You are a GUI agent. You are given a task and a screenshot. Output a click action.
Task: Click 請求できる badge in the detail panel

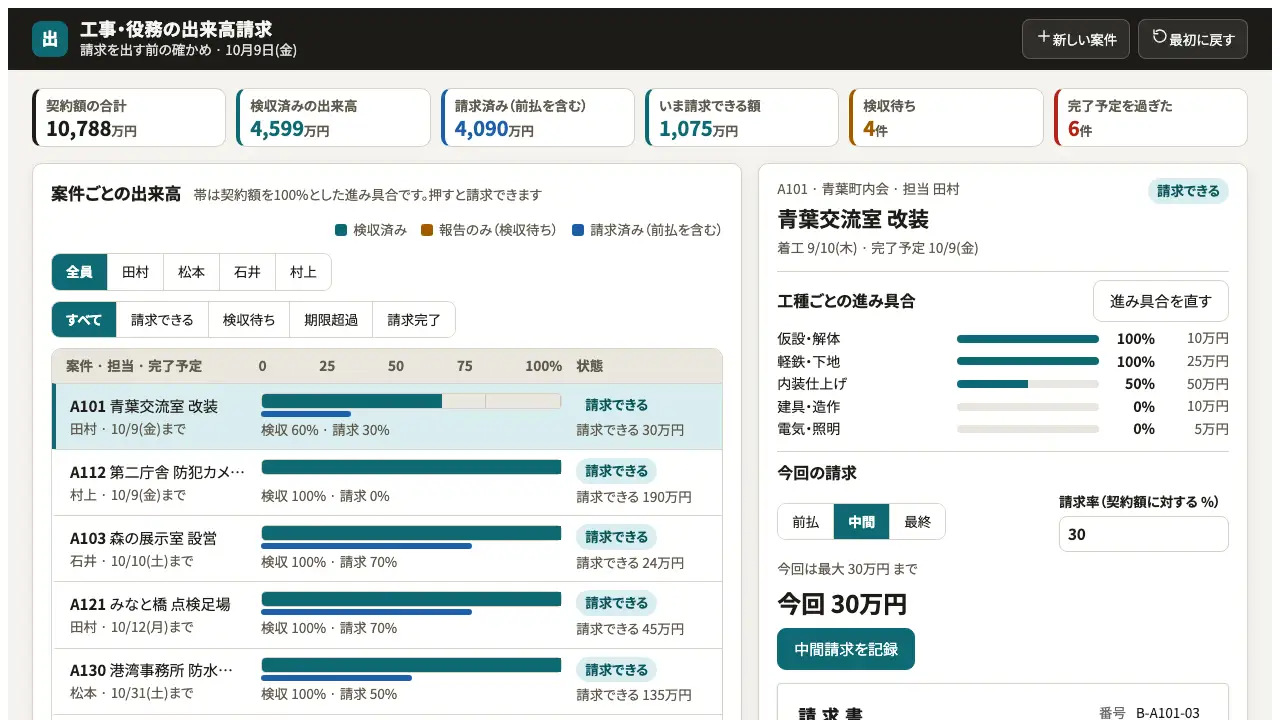1188,191
